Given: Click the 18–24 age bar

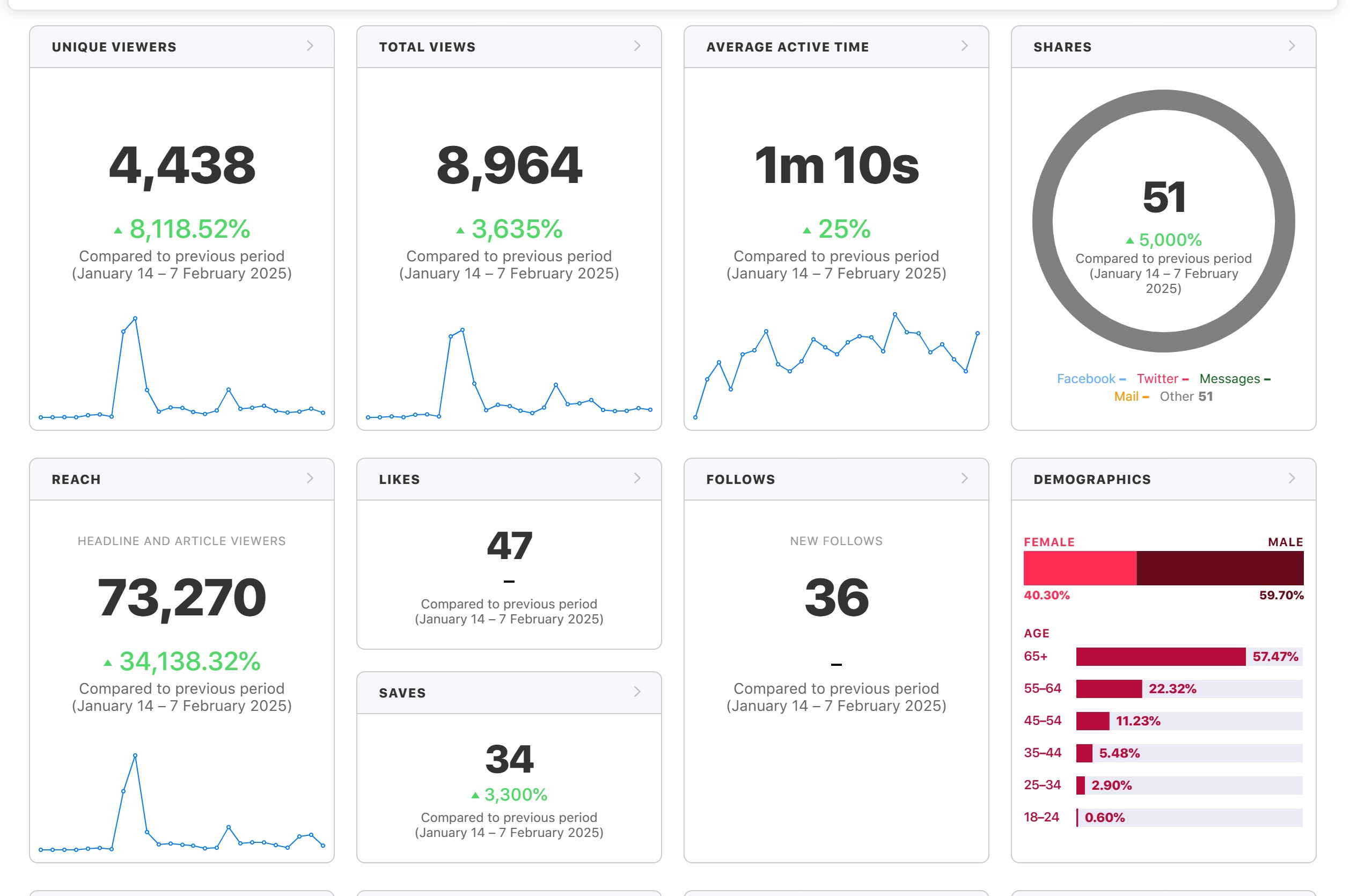Looking at the screenshot, I should [1077, 818].
